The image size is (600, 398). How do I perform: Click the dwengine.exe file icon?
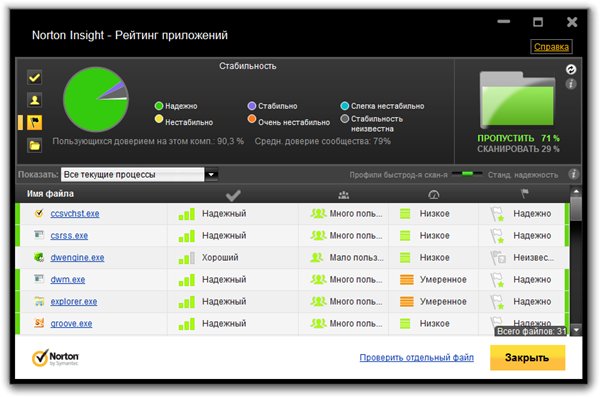[39, 257]
